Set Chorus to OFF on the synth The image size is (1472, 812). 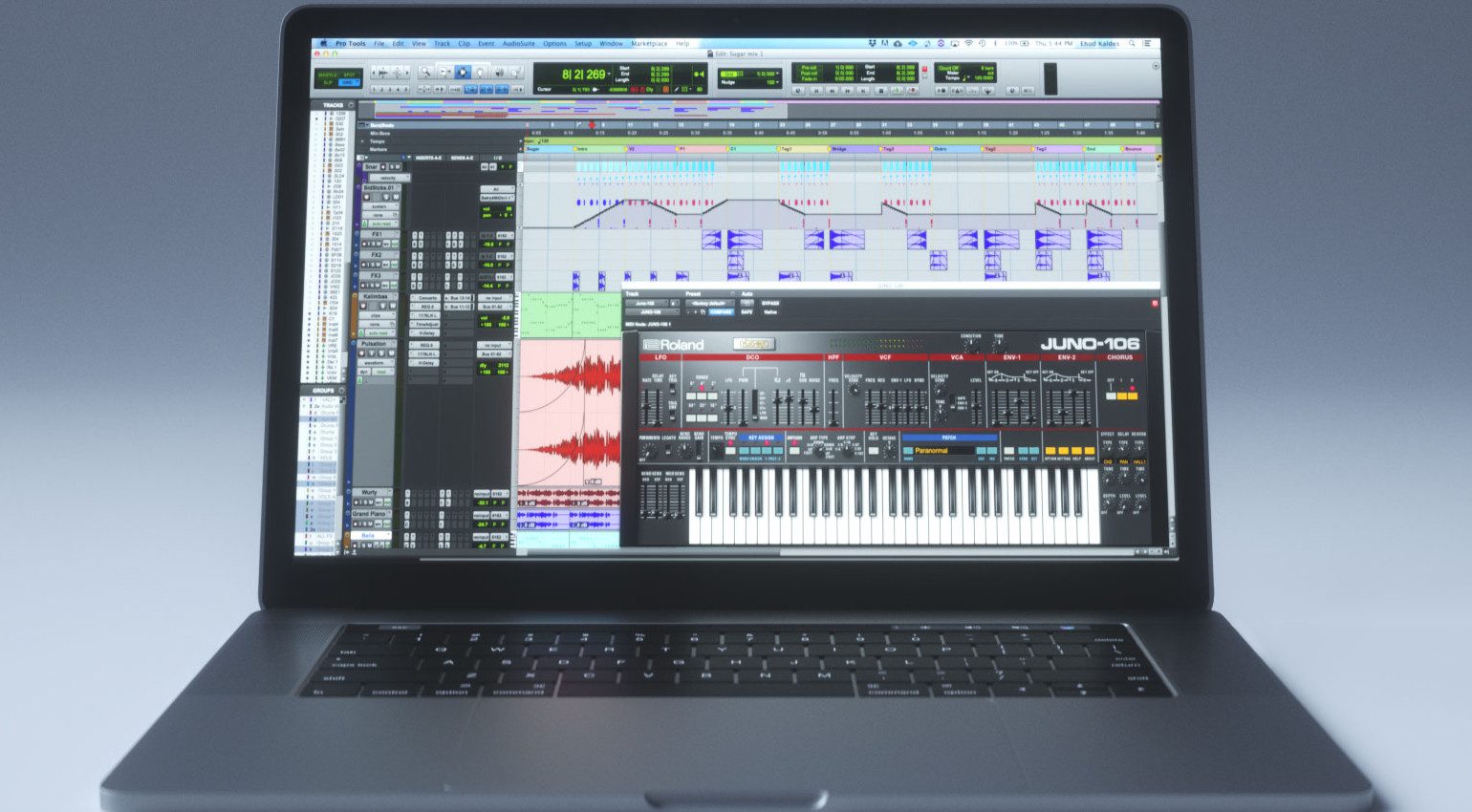click(1111, 395)
